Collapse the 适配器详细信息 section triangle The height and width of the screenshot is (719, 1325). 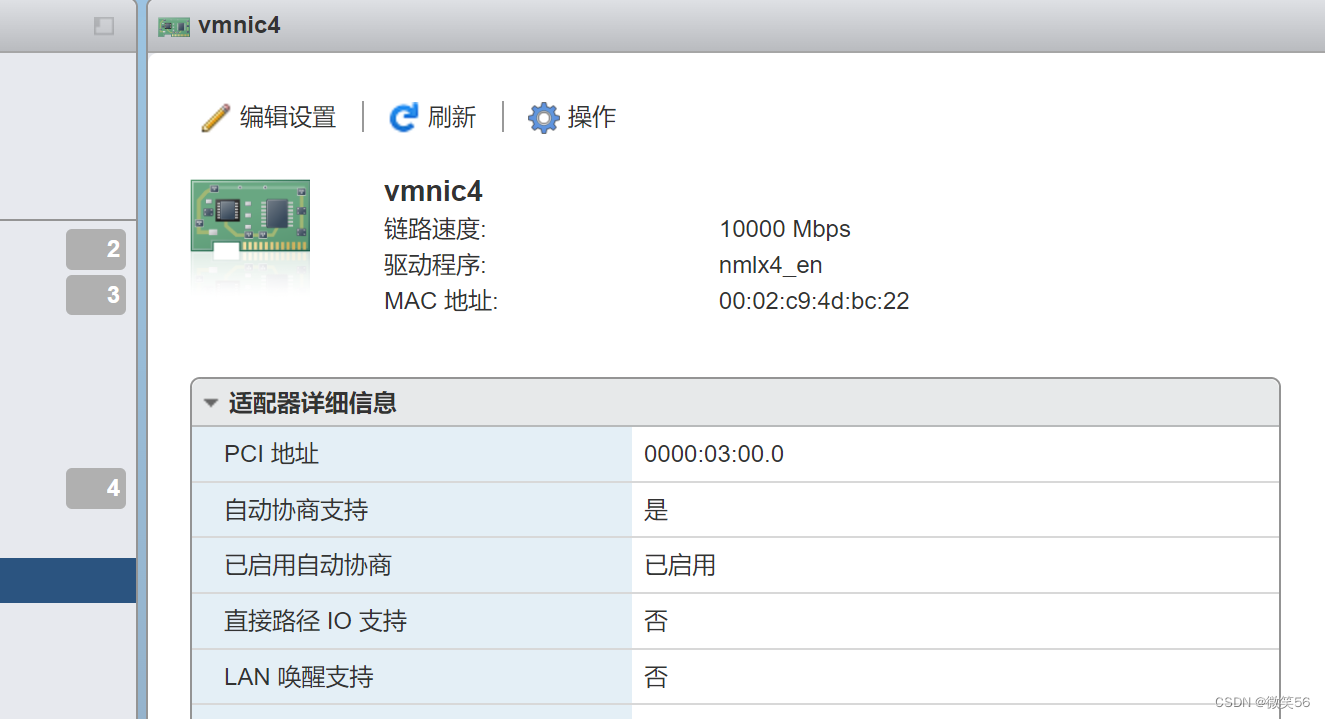tap(210, 403)
